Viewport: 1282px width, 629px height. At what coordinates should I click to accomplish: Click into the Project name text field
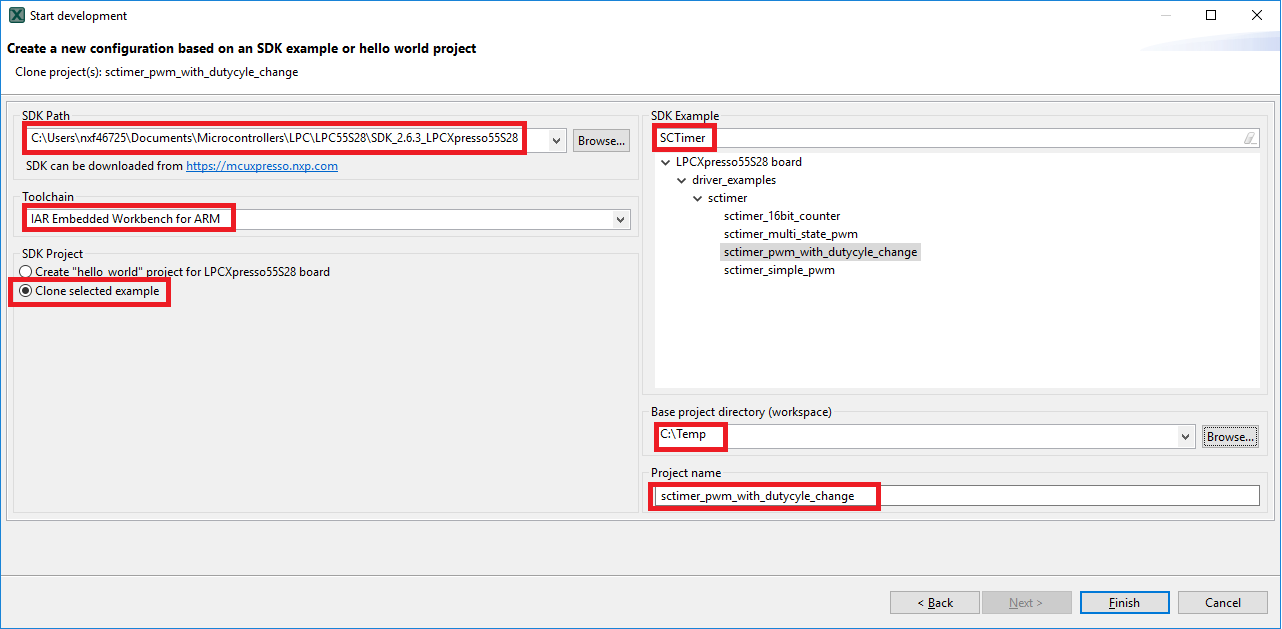(x=955, y=496)
